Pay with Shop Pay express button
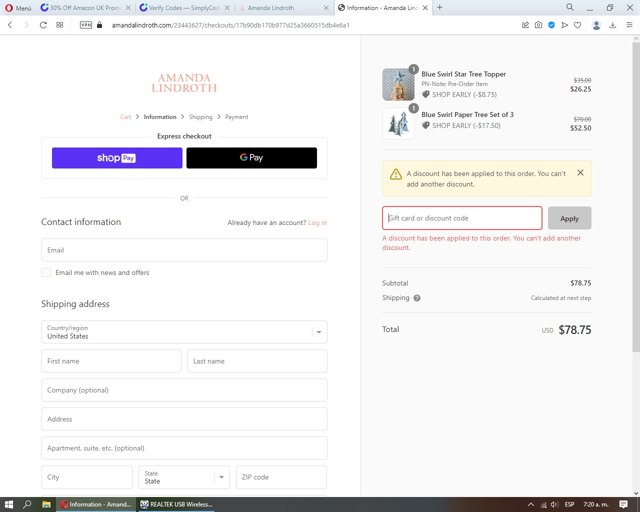640x512 pixels. [117, 158]
